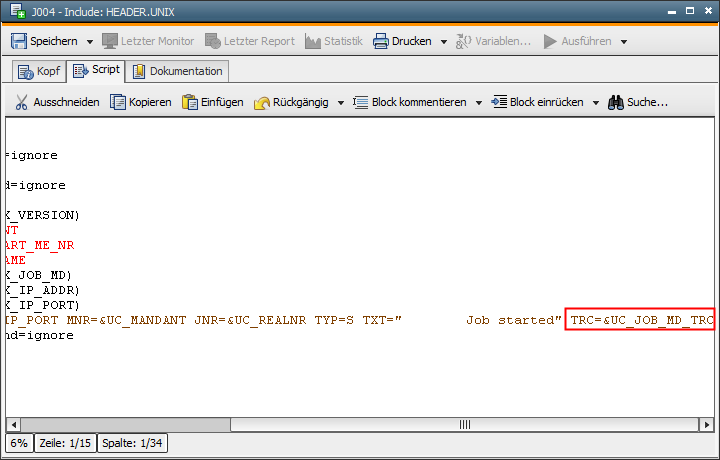Click the _IP_ADDR) script line
The width and height of the screenshot is (720, 460).
43,290
